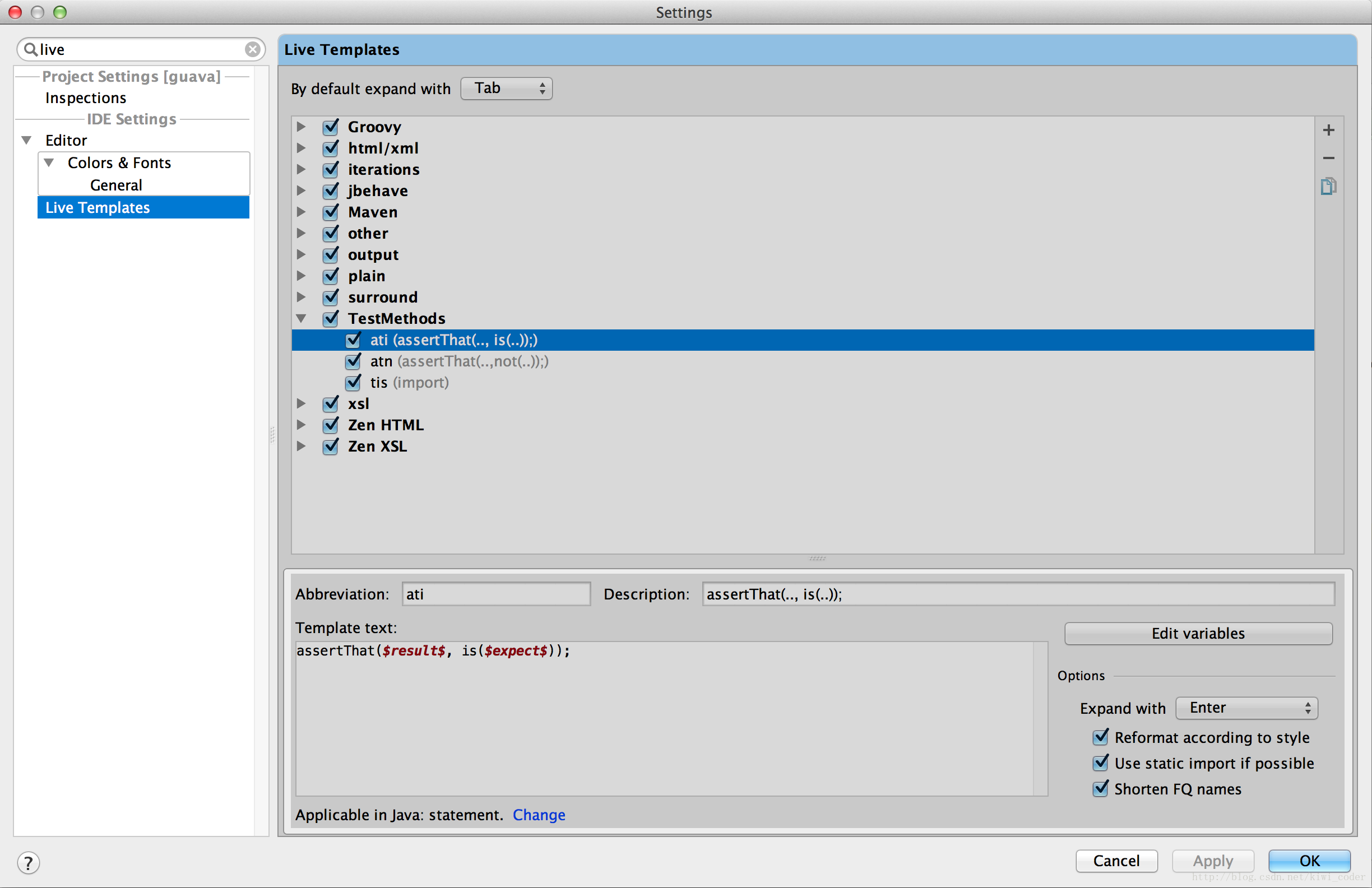
Task: Toggle the iterations group checkbox
Action: (x=331, y=169)
